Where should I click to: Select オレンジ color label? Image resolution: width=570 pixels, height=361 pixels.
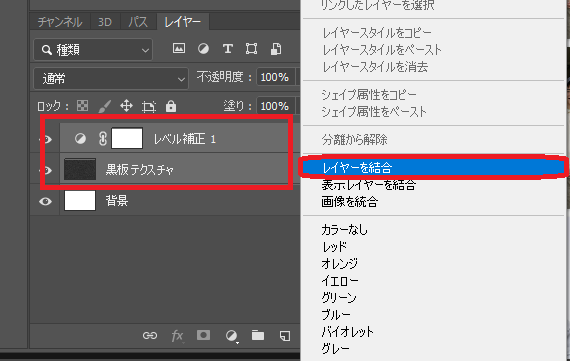pos(340,264)
